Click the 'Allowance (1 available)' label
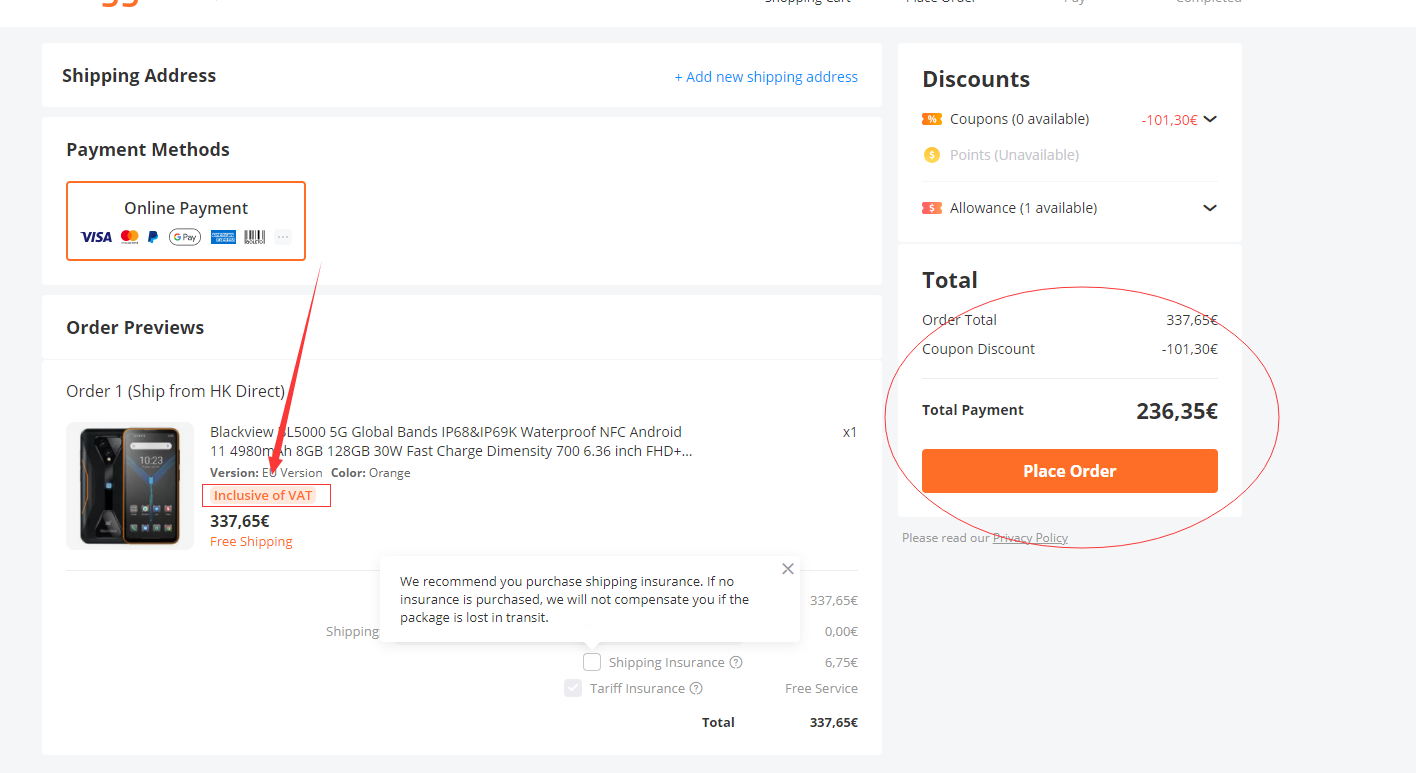The height and width of the screenshot is (773, 1416). (x=1023, y=208)
